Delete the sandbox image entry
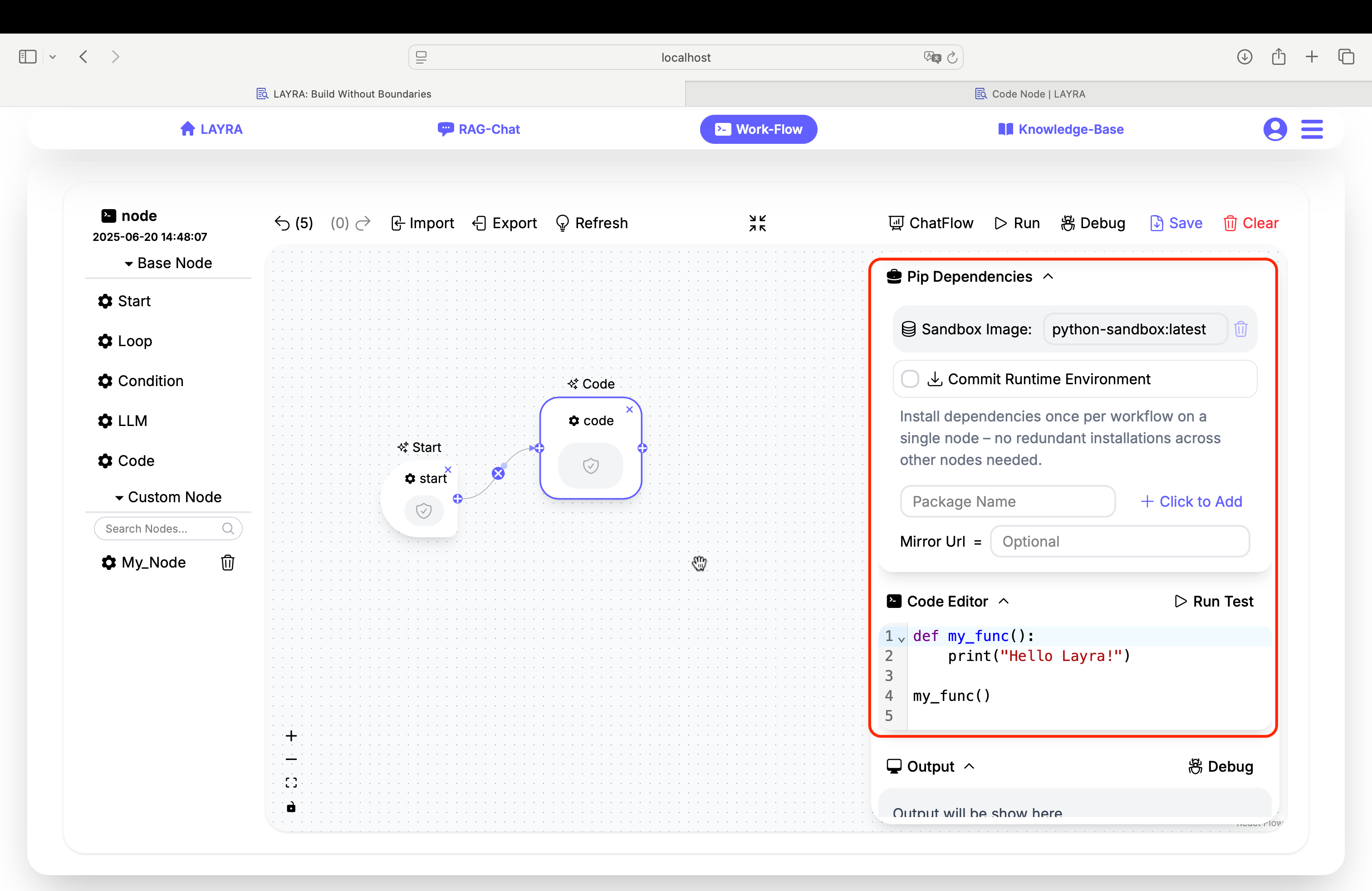 pyautogui.click(x=1241, y=329)
